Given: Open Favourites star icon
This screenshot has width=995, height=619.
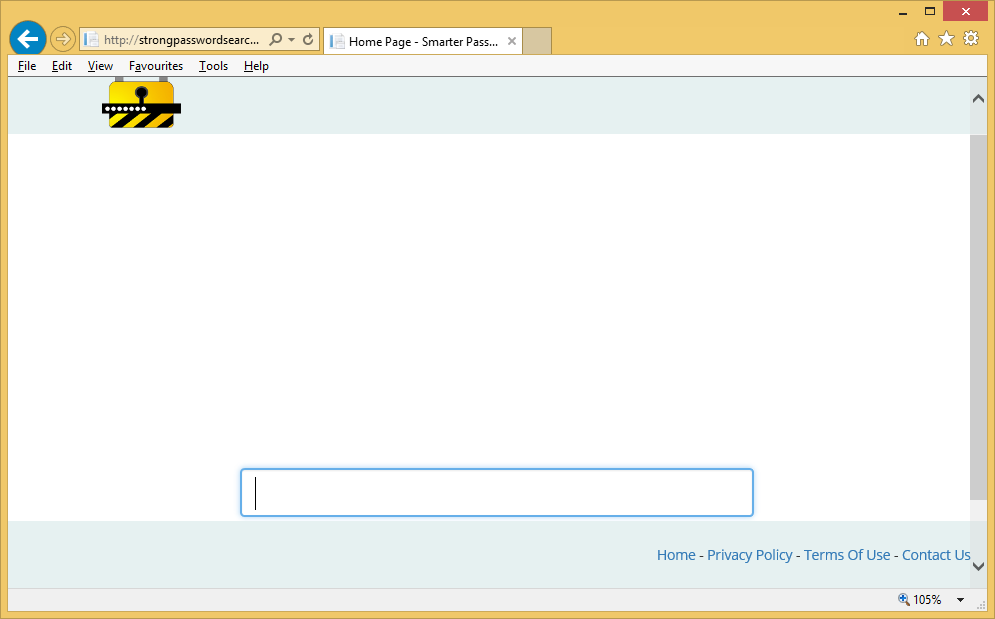Looking at the screenshot, I should [946, 39].
